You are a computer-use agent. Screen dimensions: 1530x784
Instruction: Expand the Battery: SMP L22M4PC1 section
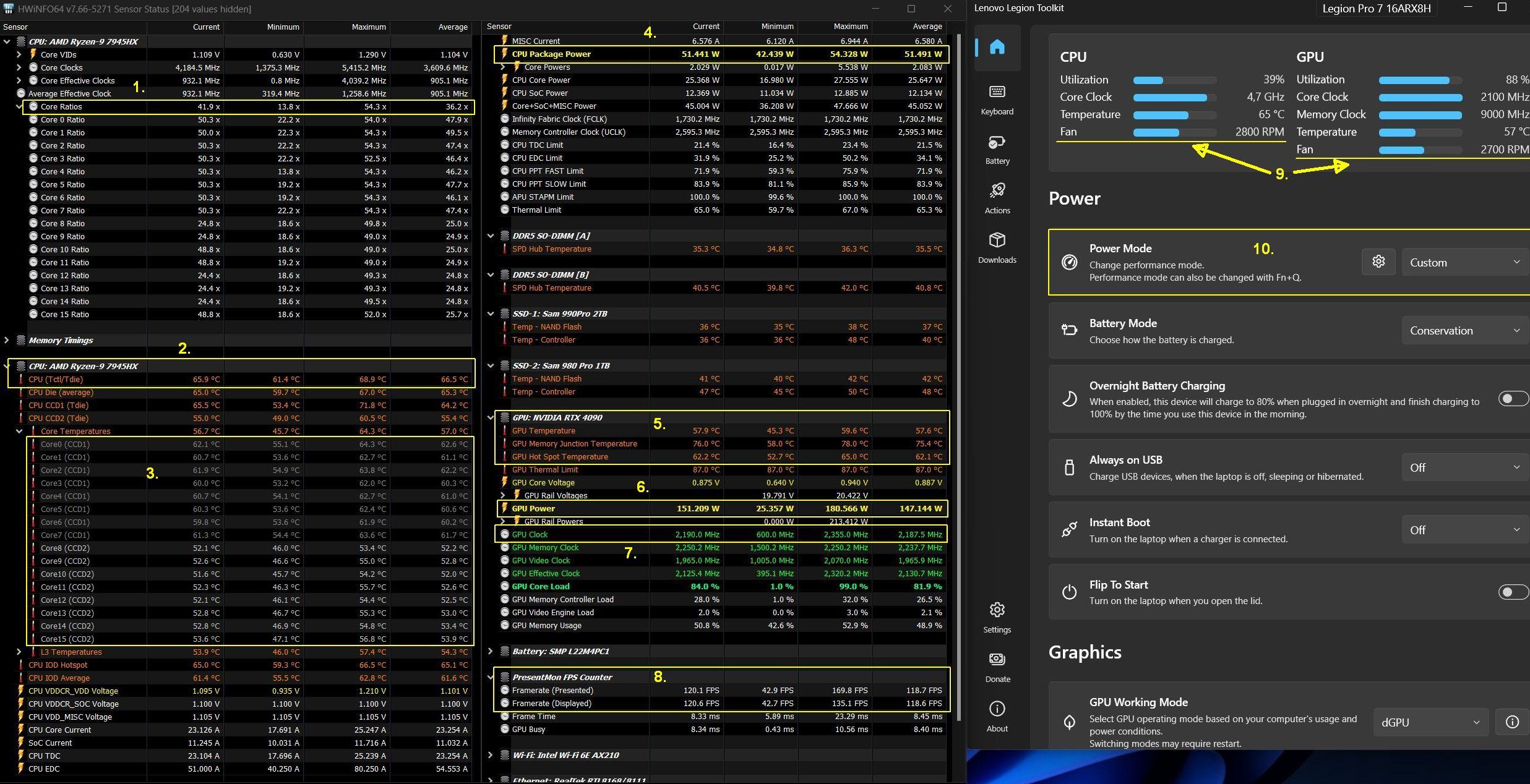pos(491,651)
